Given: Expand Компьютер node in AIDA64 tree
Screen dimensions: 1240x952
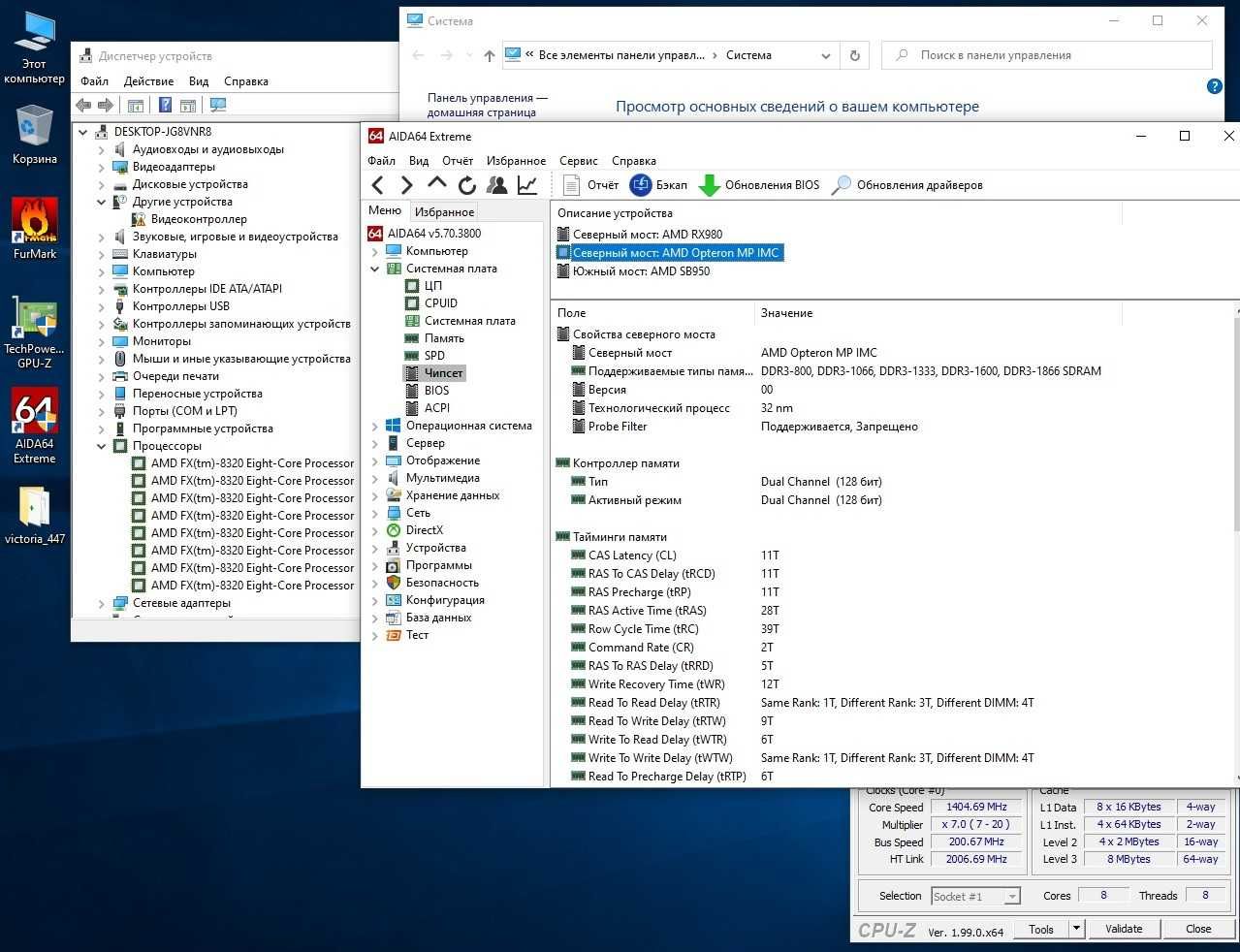Looking at the screenshot, I should click(375, 251).
